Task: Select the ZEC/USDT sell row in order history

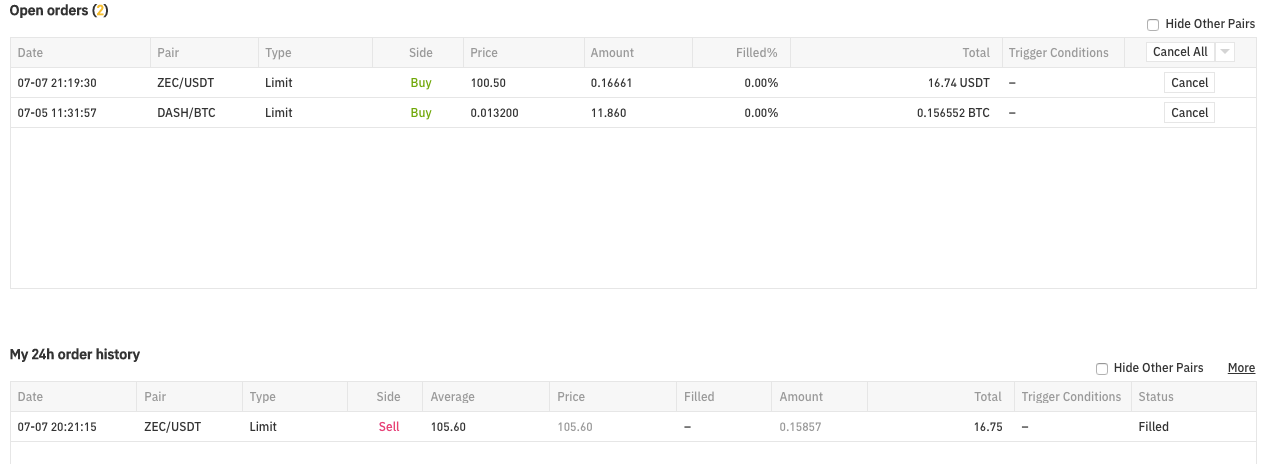Action: (x=172, y=427)
